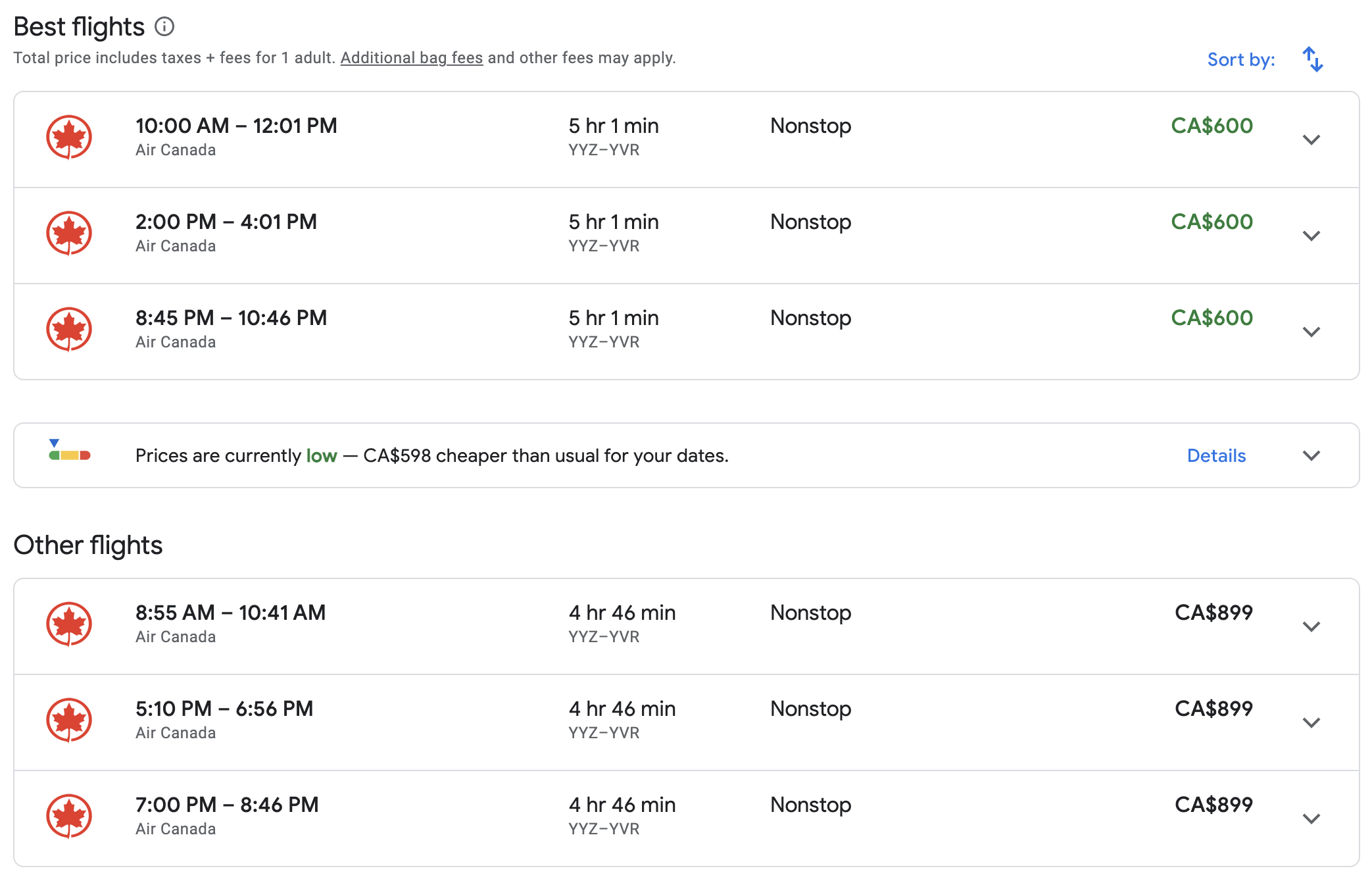
Task: Click Air Canada logo on 8:45 PM flight
Action: (69, 330)
